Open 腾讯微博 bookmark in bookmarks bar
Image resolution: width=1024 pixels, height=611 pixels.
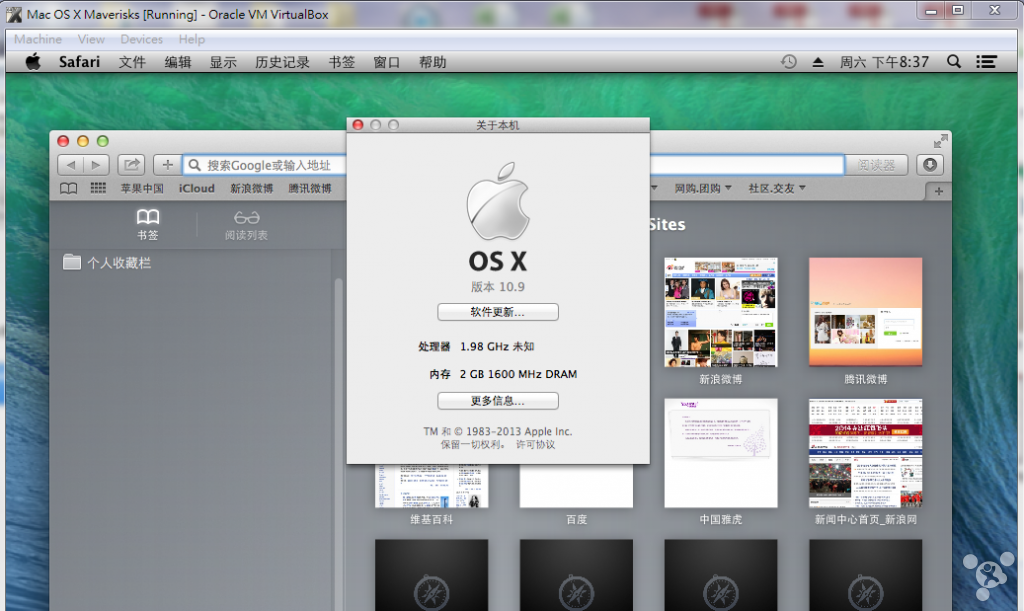point(310,189)
